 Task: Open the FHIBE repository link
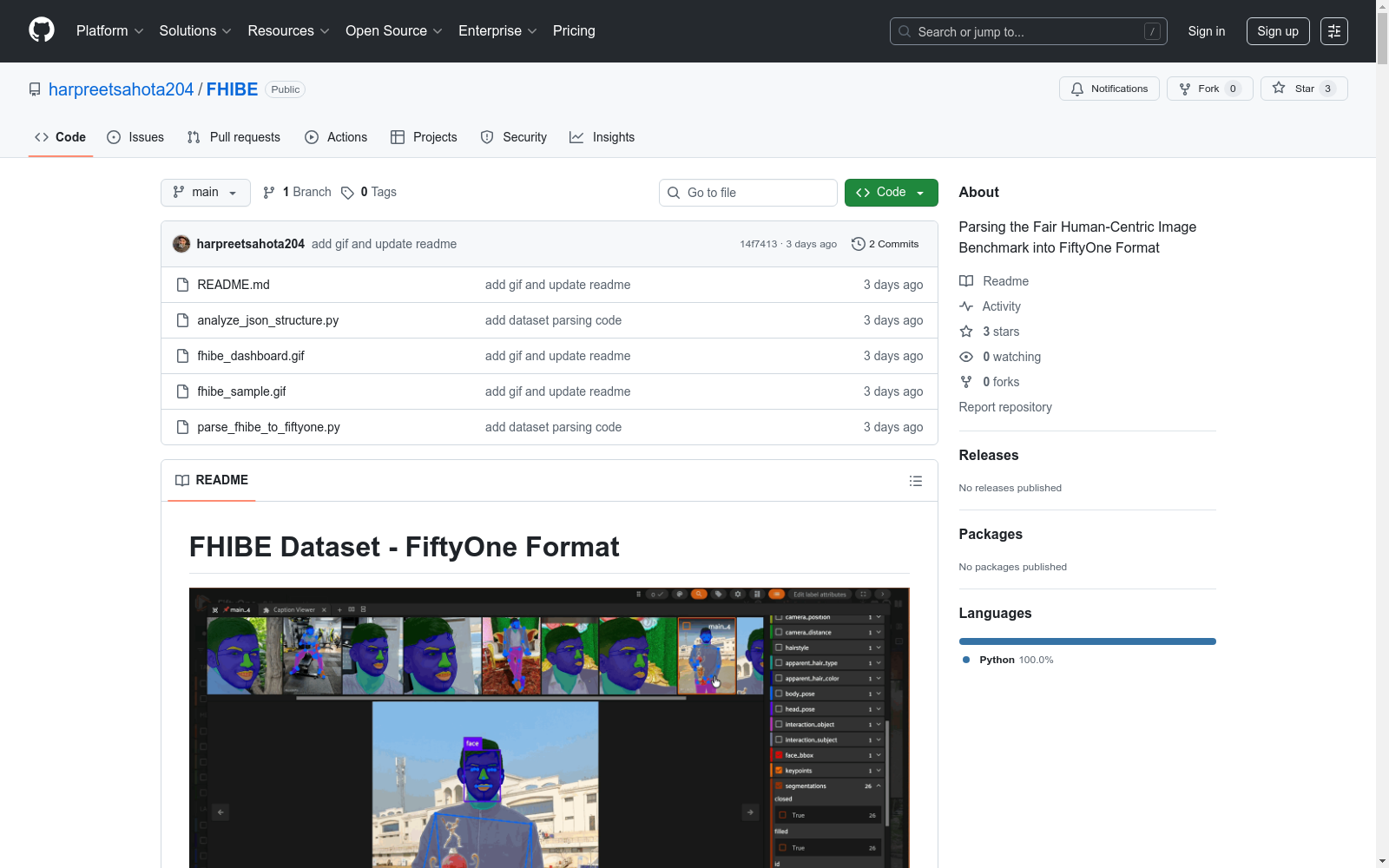[x=232, y=89]
